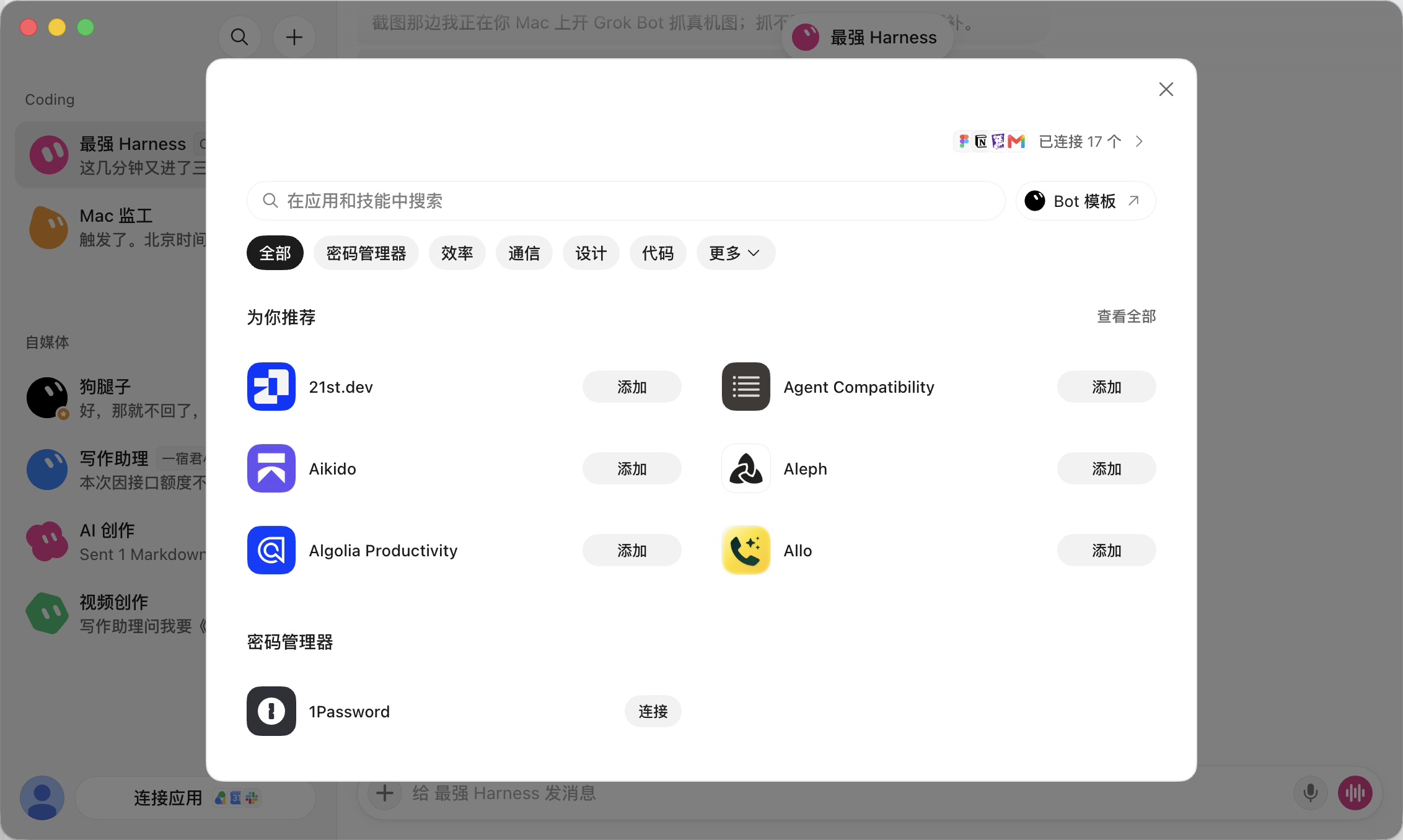Click the Agent Compatibility app icon
This screenshot has height=840, width=1403.
(746, 387)
